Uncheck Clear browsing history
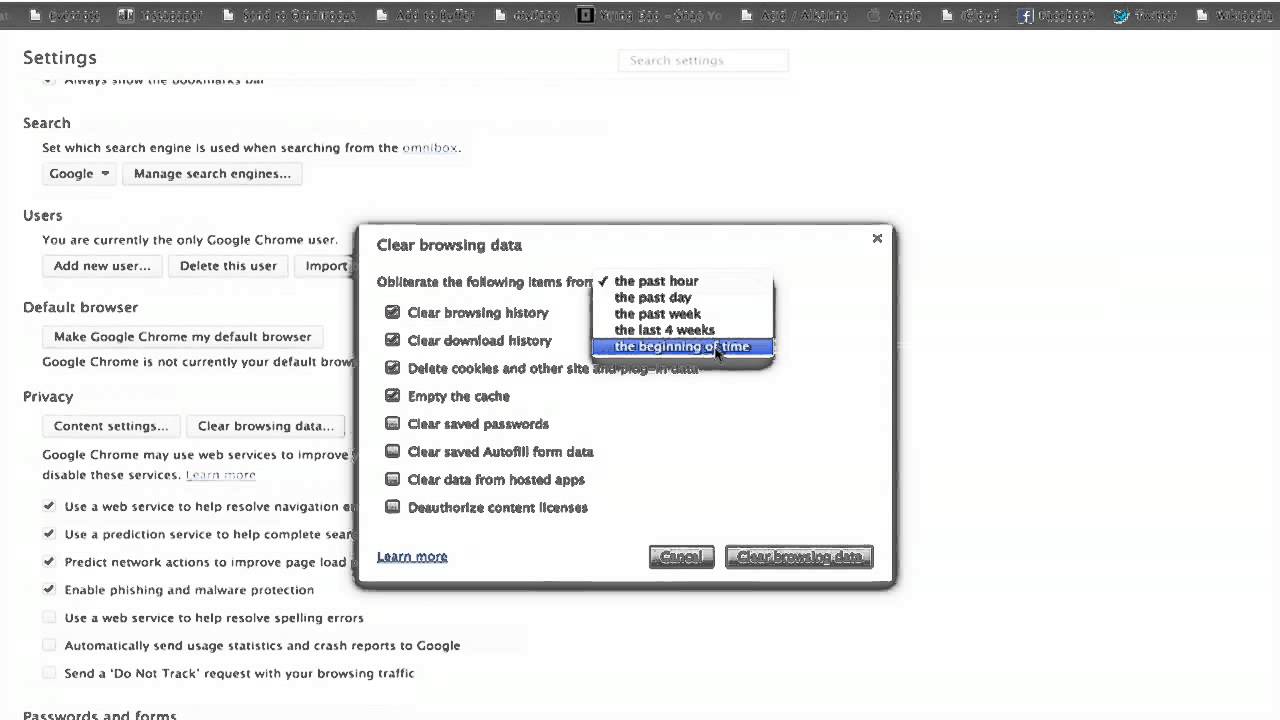1280x720 pixels. pyautogui.click(x=393, y=313)
